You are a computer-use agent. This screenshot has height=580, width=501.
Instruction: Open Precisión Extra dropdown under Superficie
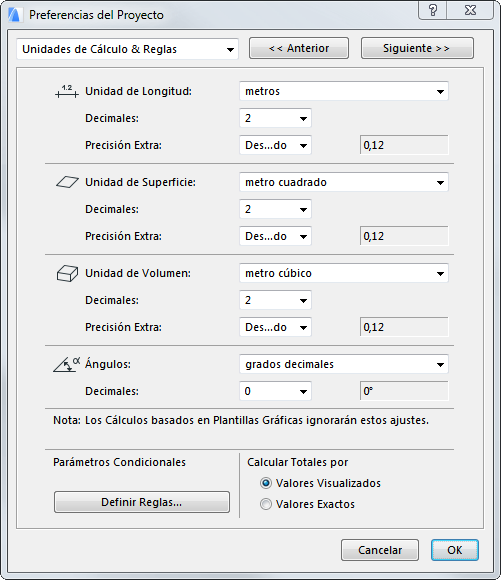275,236
